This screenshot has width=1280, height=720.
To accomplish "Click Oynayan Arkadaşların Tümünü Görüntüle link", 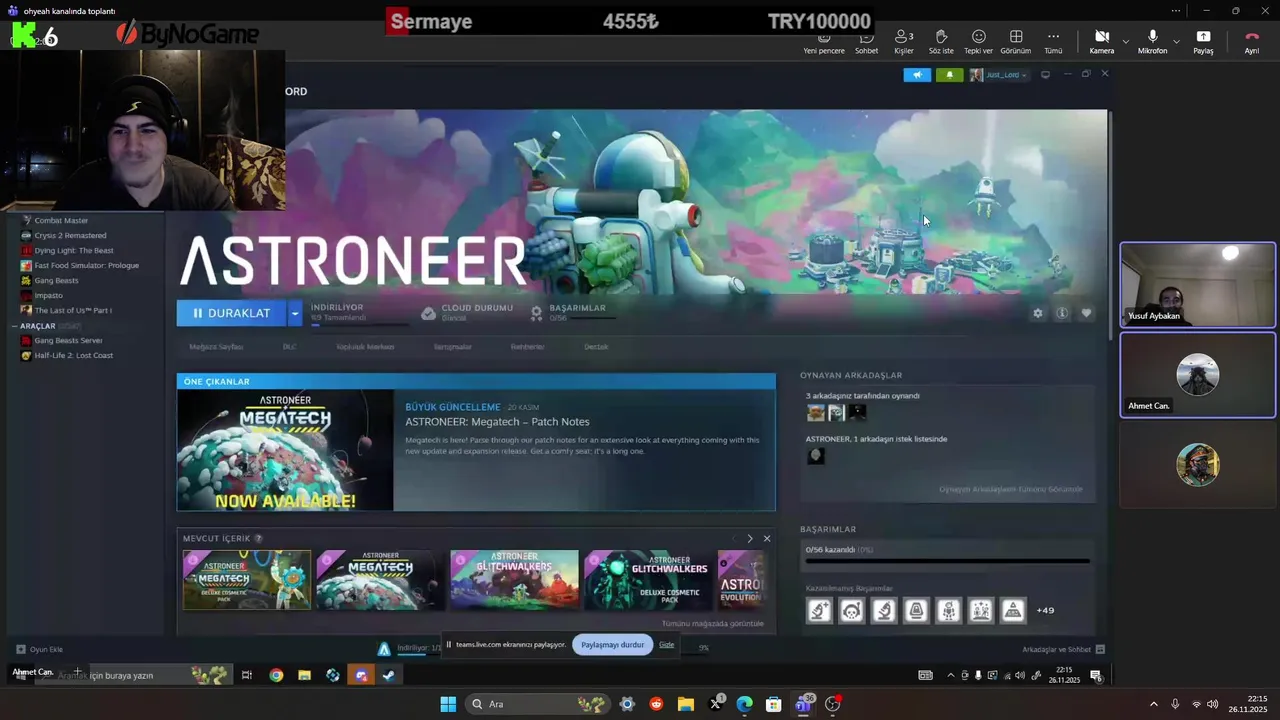I will coord(1010,490).
